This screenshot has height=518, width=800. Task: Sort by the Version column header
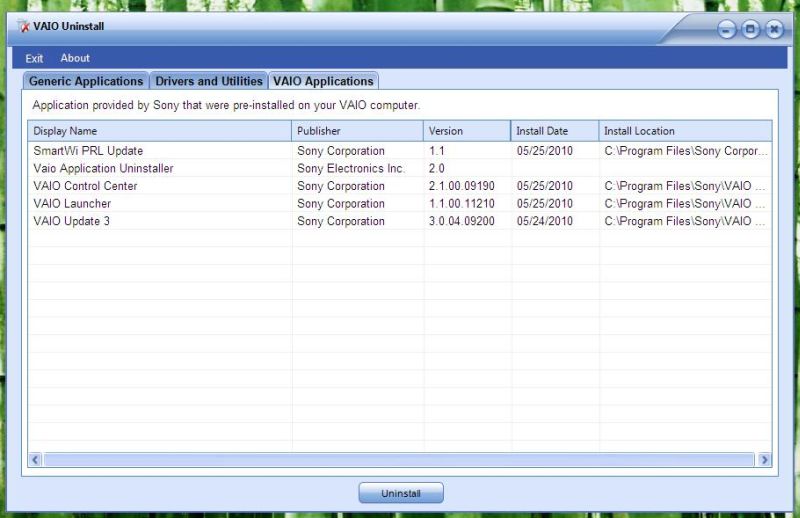pos(467,131)
